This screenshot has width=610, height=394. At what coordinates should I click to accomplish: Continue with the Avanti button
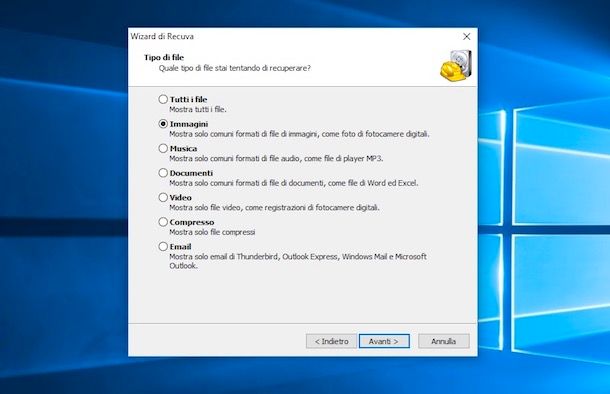coord(384,341)
